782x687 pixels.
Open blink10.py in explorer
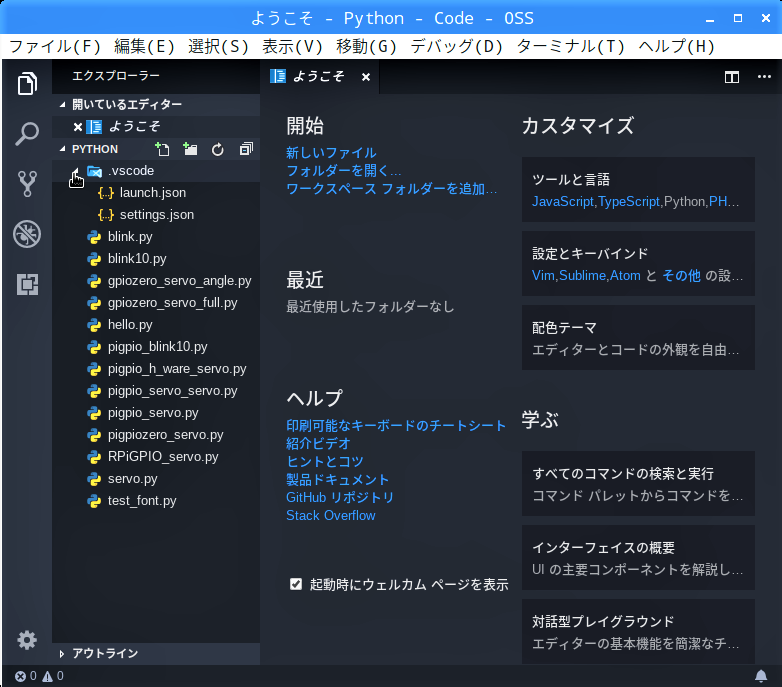[x=156, y=259]
